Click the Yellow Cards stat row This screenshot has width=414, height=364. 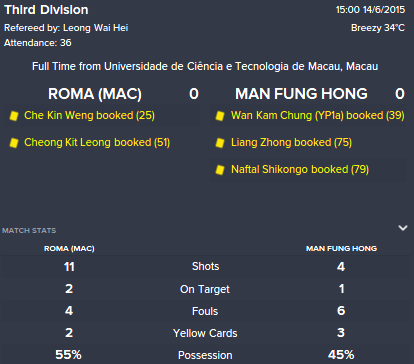tap(205, 333)
